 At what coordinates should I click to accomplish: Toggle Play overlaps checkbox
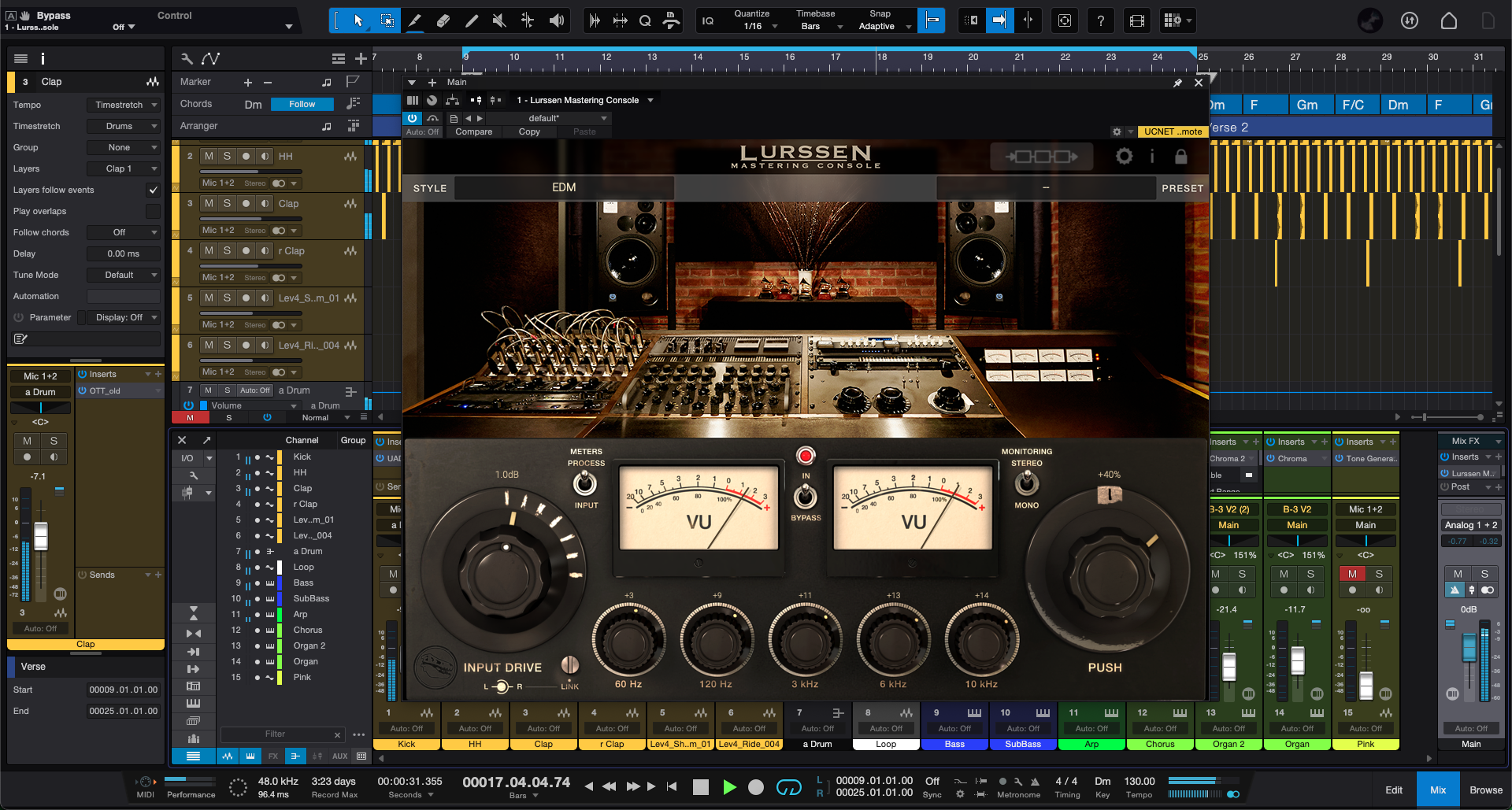153,211
